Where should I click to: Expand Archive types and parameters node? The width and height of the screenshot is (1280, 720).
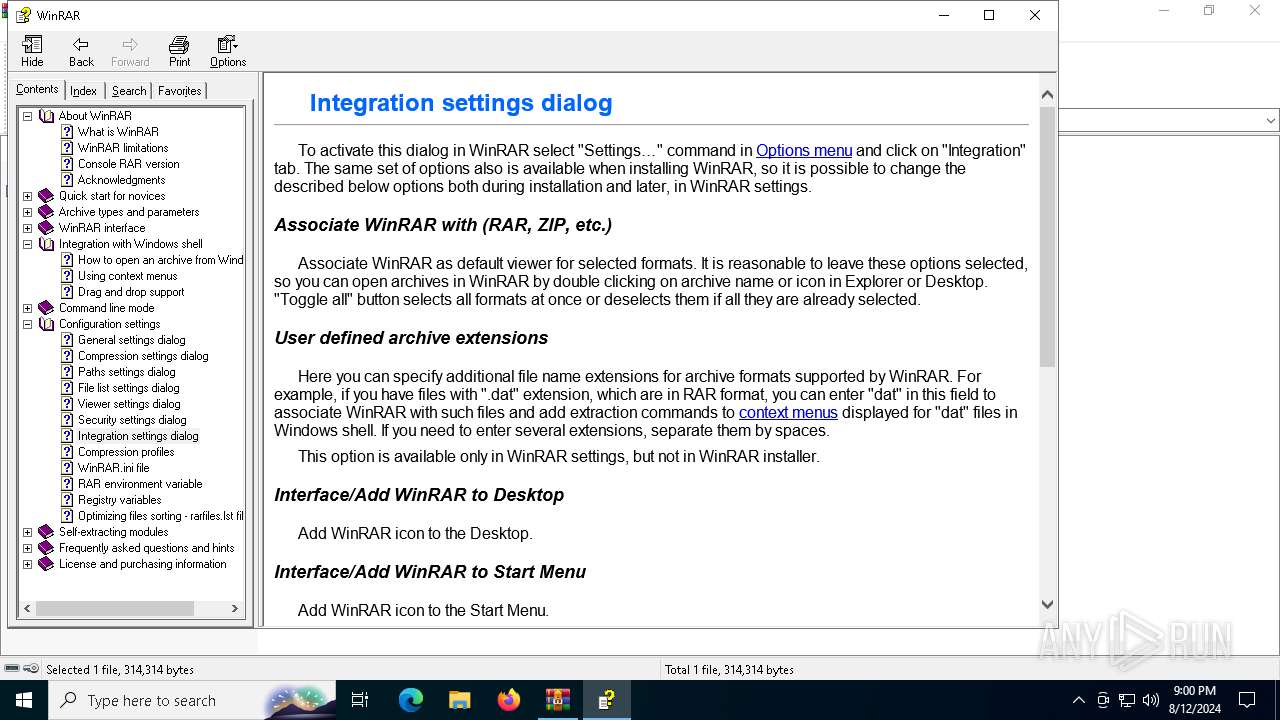[28, 212]
